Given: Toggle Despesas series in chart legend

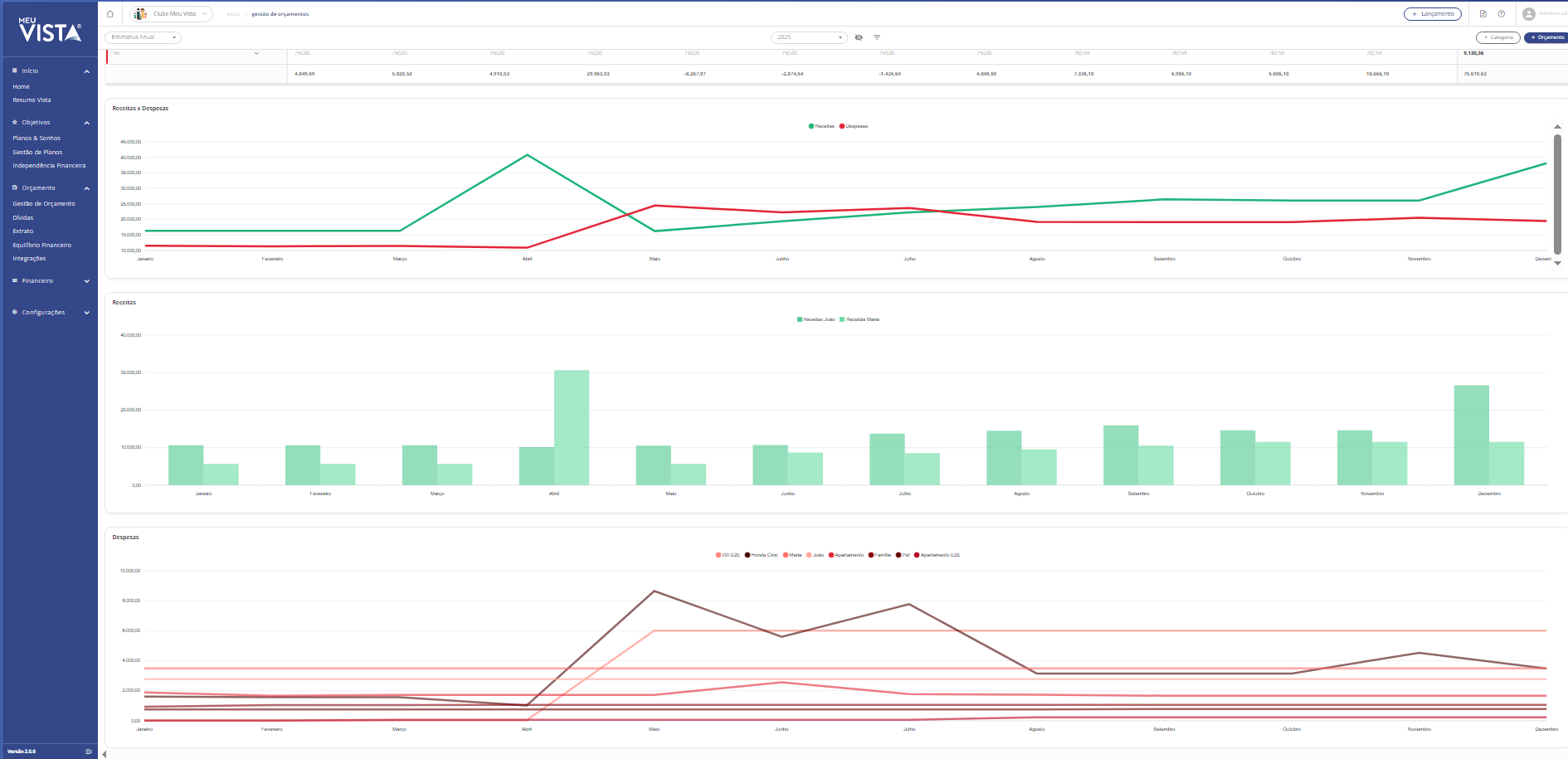Looking at the screenshot, I should pos(854,126).
